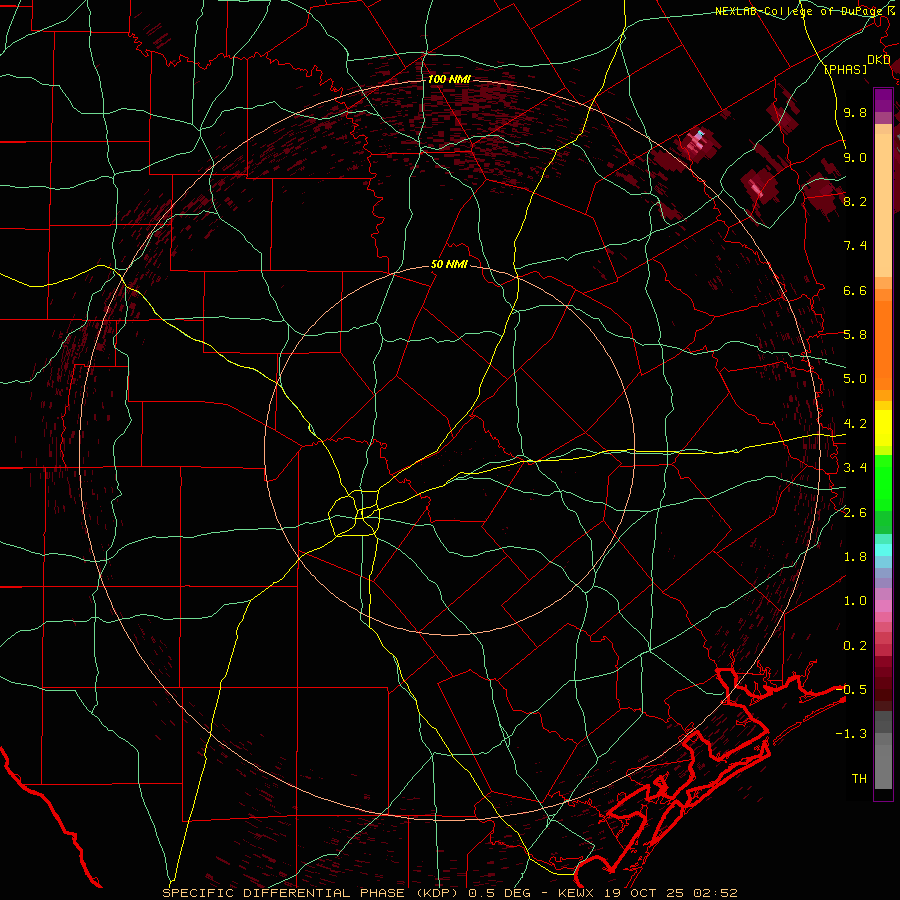The image size is (900, 900).
Task: Click the '100 NMI' range ring label
Action: point(449,79)
